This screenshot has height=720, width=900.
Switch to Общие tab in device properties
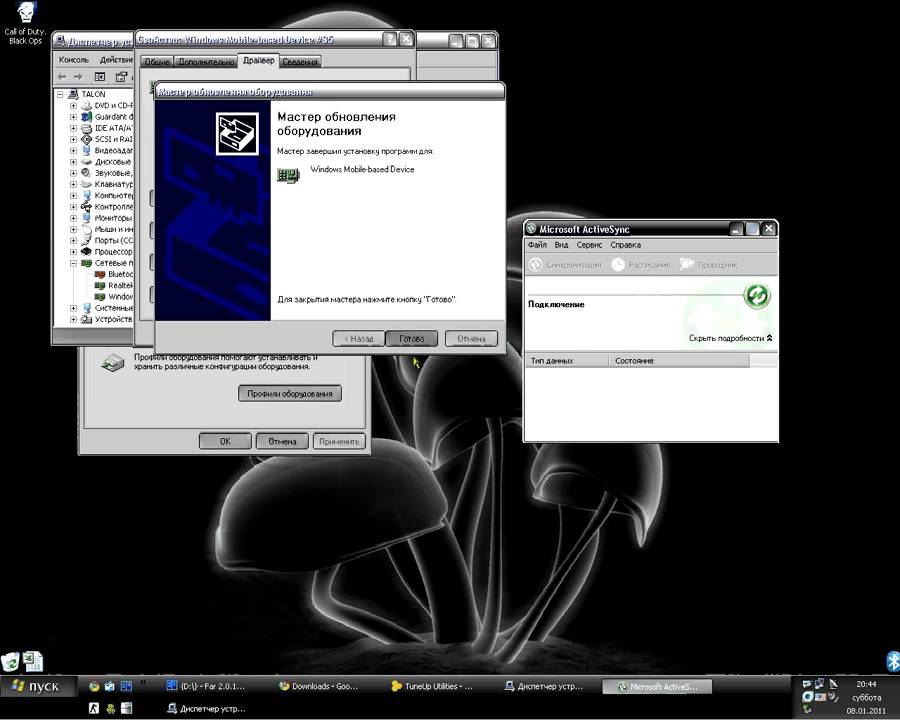(156, 62)
